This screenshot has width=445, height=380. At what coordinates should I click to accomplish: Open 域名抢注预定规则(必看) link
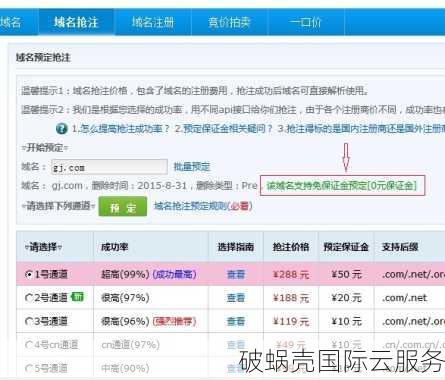click(203, 206)
